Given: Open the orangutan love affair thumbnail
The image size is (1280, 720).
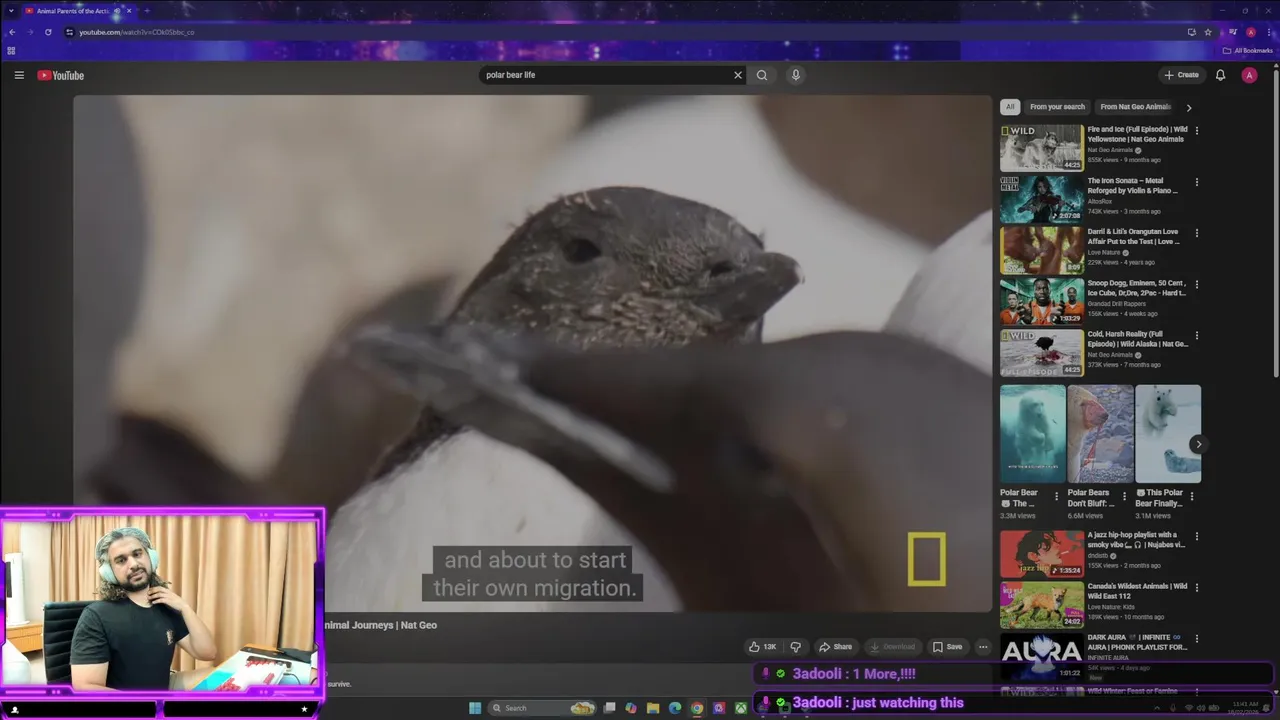Looking at the screenshot, I should [1041, 250].
